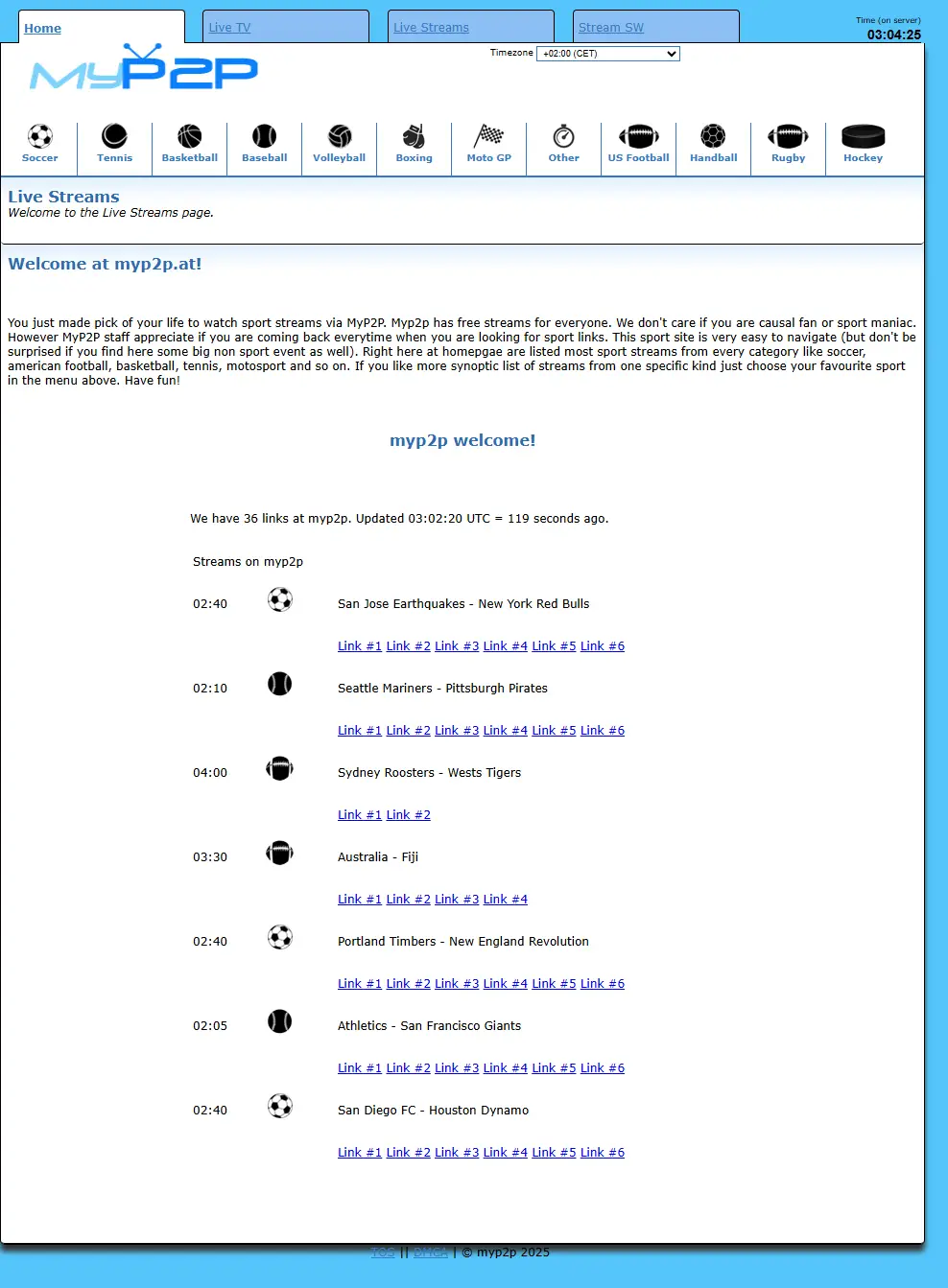The width and height of the screenshot is (948, 1288).
Task: Click soccer ball icon beside Portland Timbers
Action: (280, 938)
